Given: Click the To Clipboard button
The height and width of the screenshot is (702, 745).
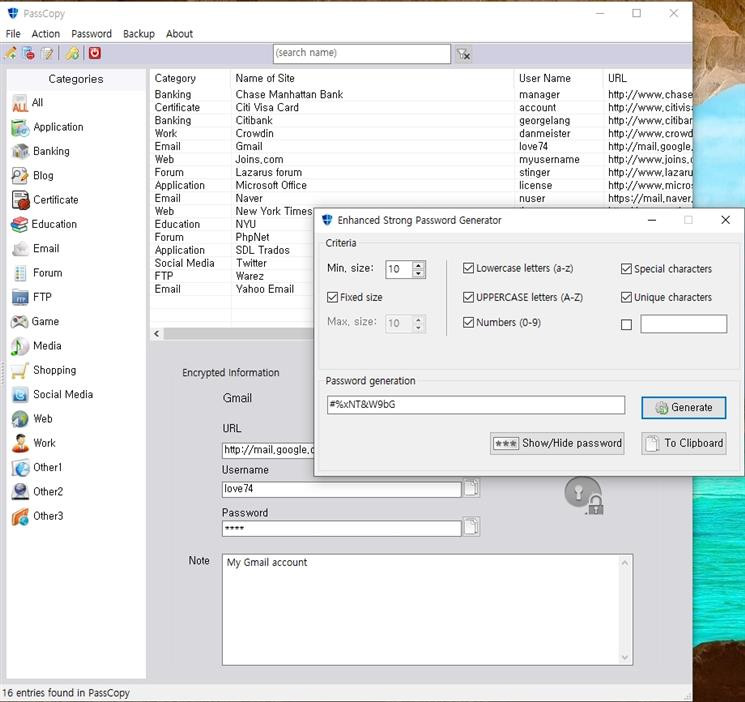Looking at the screenshot, I should tap(683, 443).
